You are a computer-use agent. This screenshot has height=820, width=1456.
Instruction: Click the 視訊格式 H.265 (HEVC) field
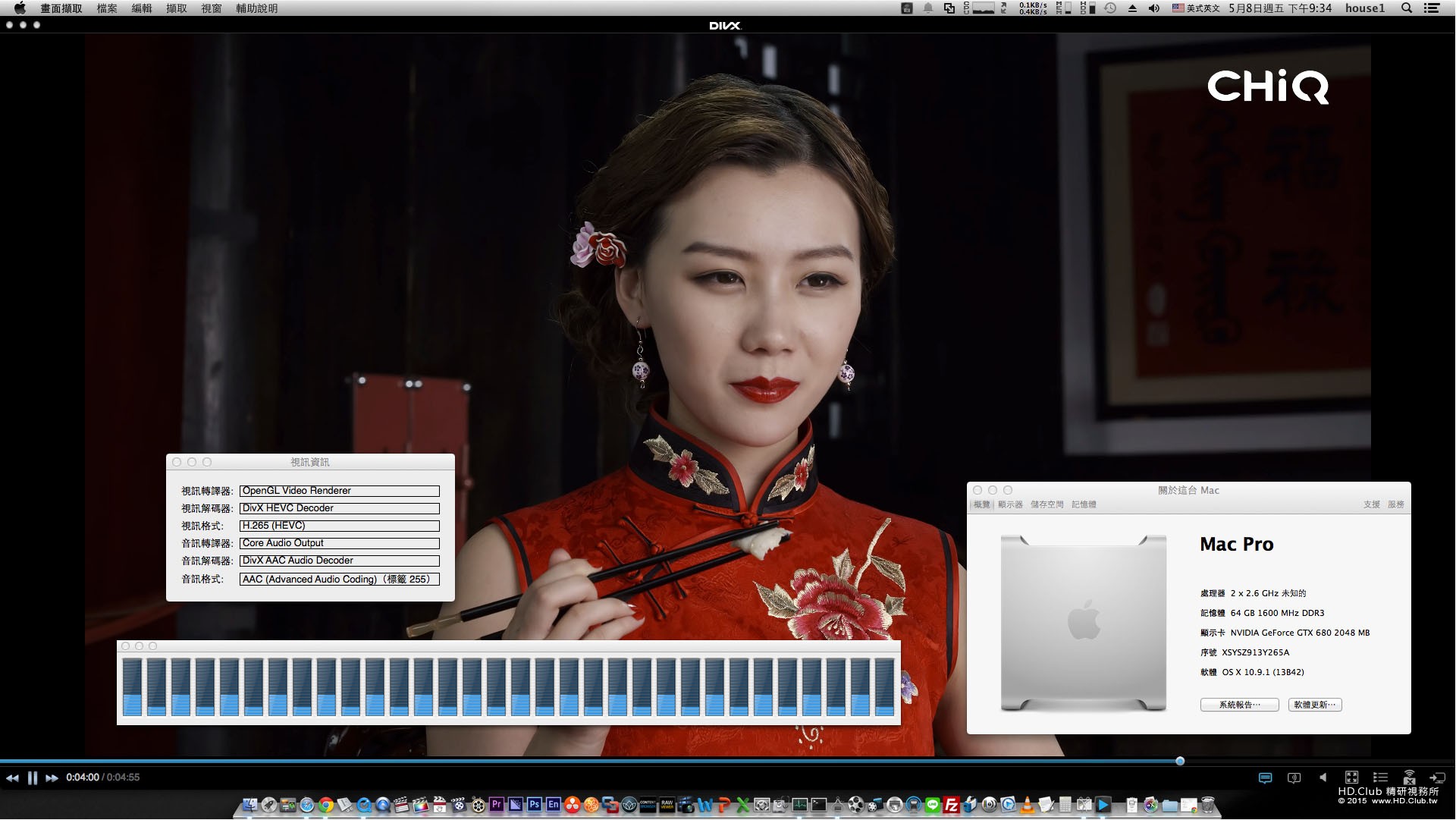(x=339, y=526)
